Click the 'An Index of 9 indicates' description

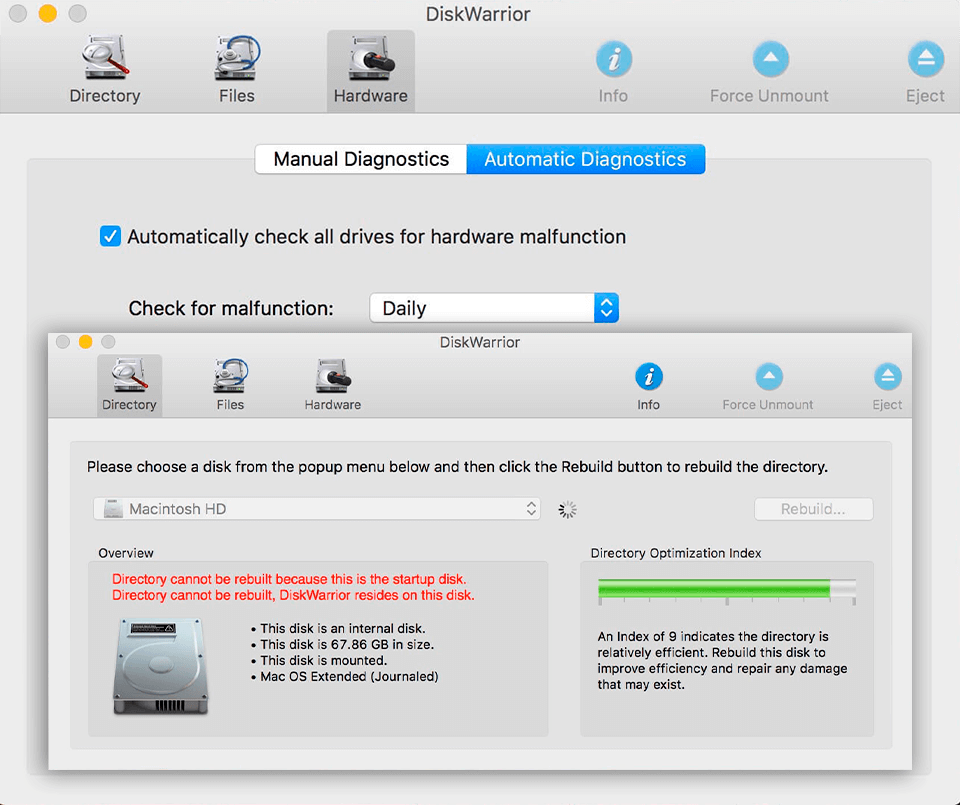click(722, 661)
